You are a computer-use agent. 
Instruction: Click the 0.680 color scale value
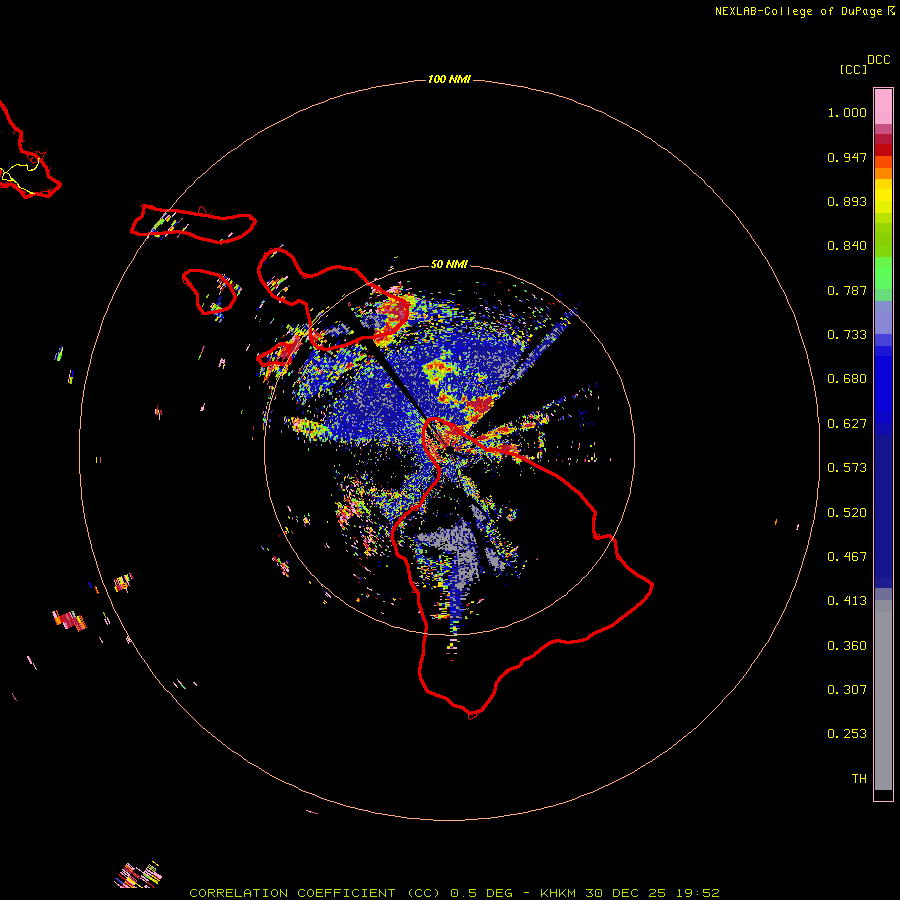[x=847, y=379]
